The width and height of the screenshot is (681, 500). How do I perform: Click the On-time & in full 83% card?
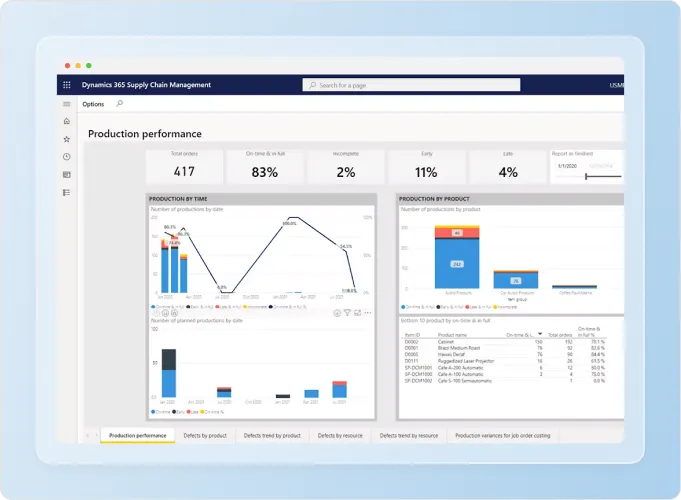click(x=265, y=167)
